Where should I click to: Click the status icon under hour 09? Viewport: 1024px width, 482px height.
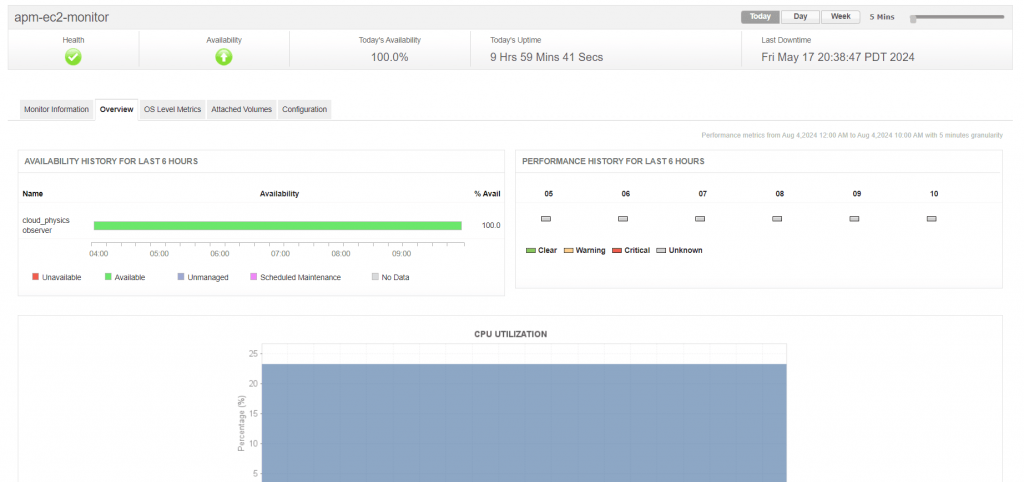pos(855,218)
